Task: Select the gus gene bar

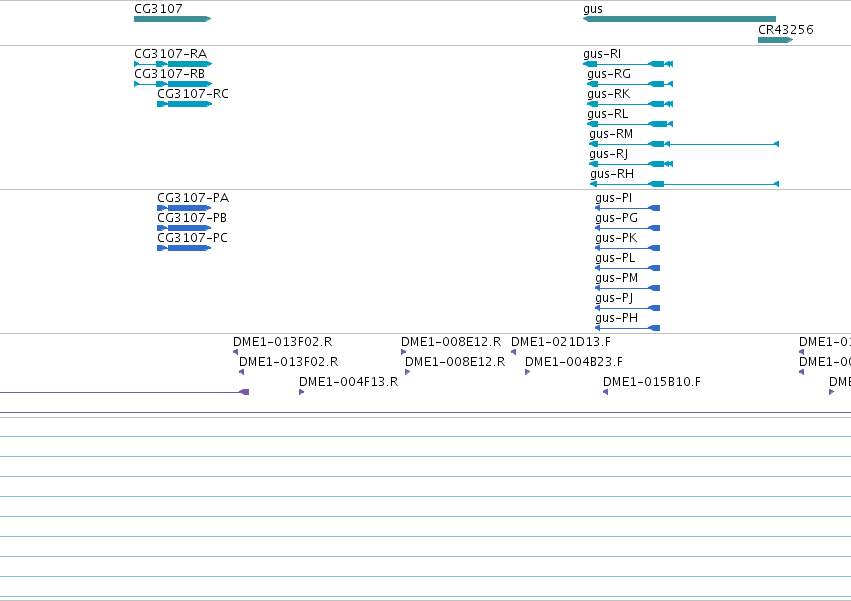Action: tap(679, 19)
